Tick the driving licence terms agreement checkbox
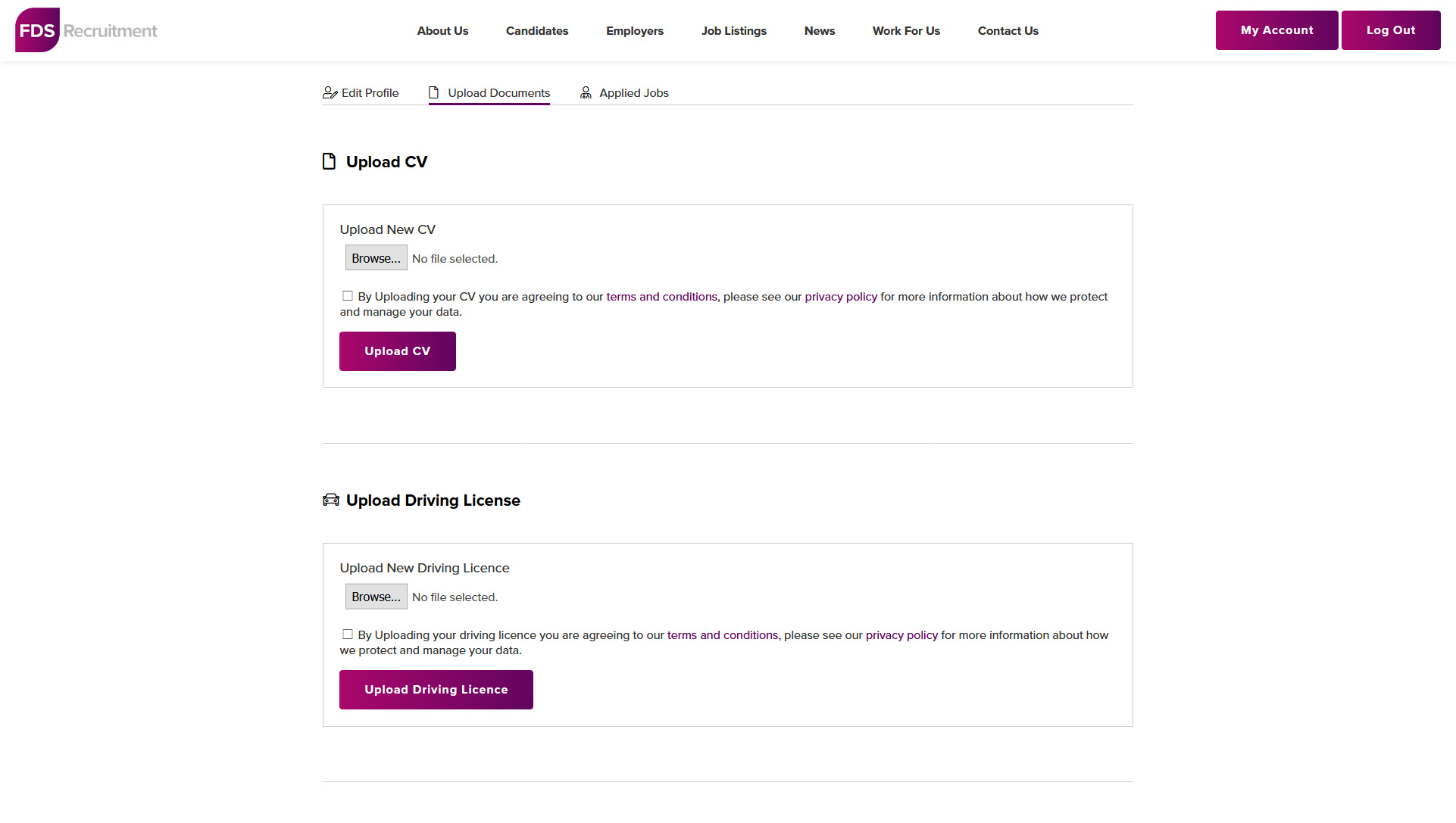 click(x=348, y=634)
